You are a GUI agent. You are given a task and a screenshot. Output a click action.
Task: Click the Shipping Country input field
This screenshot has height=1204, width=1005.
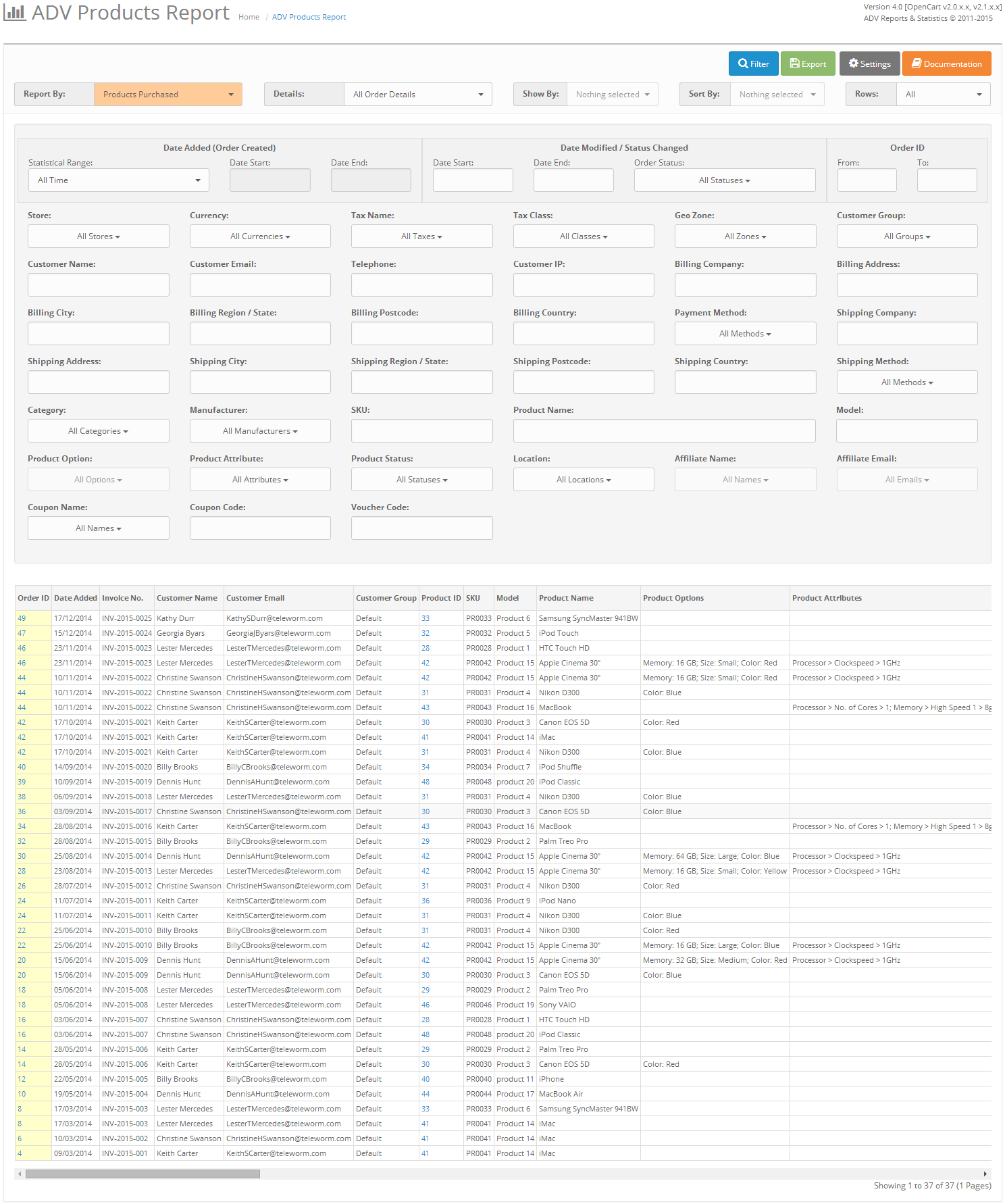(x=746, y=382)
